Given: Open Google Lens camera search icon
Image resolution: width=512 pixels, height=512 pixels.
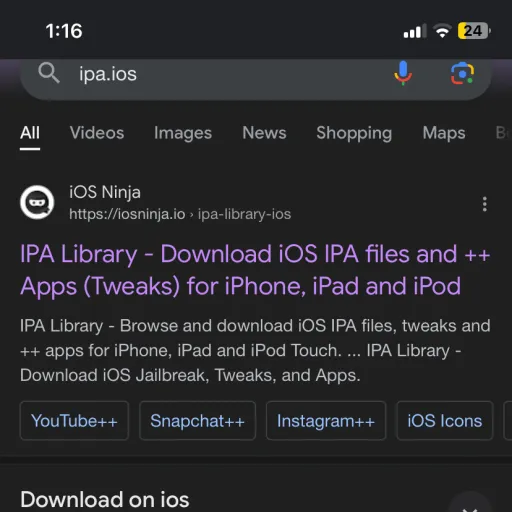Looking at the screenshot, I should (462, 73).
